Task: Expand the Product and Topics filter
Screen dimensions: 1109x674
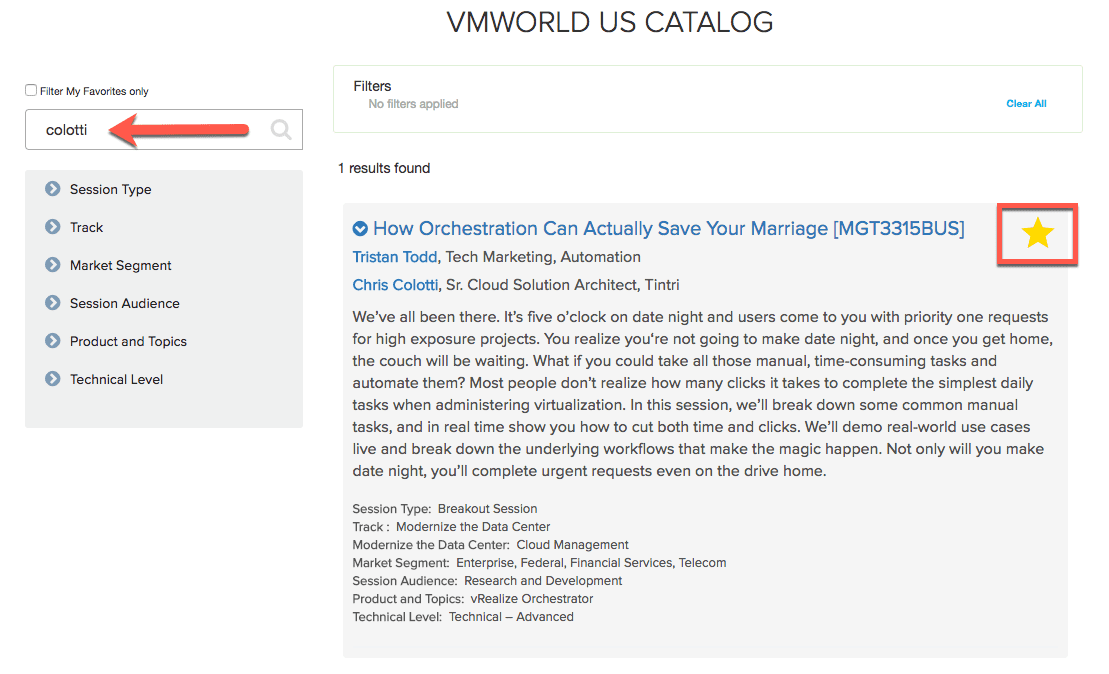Action: coord(128,342)
